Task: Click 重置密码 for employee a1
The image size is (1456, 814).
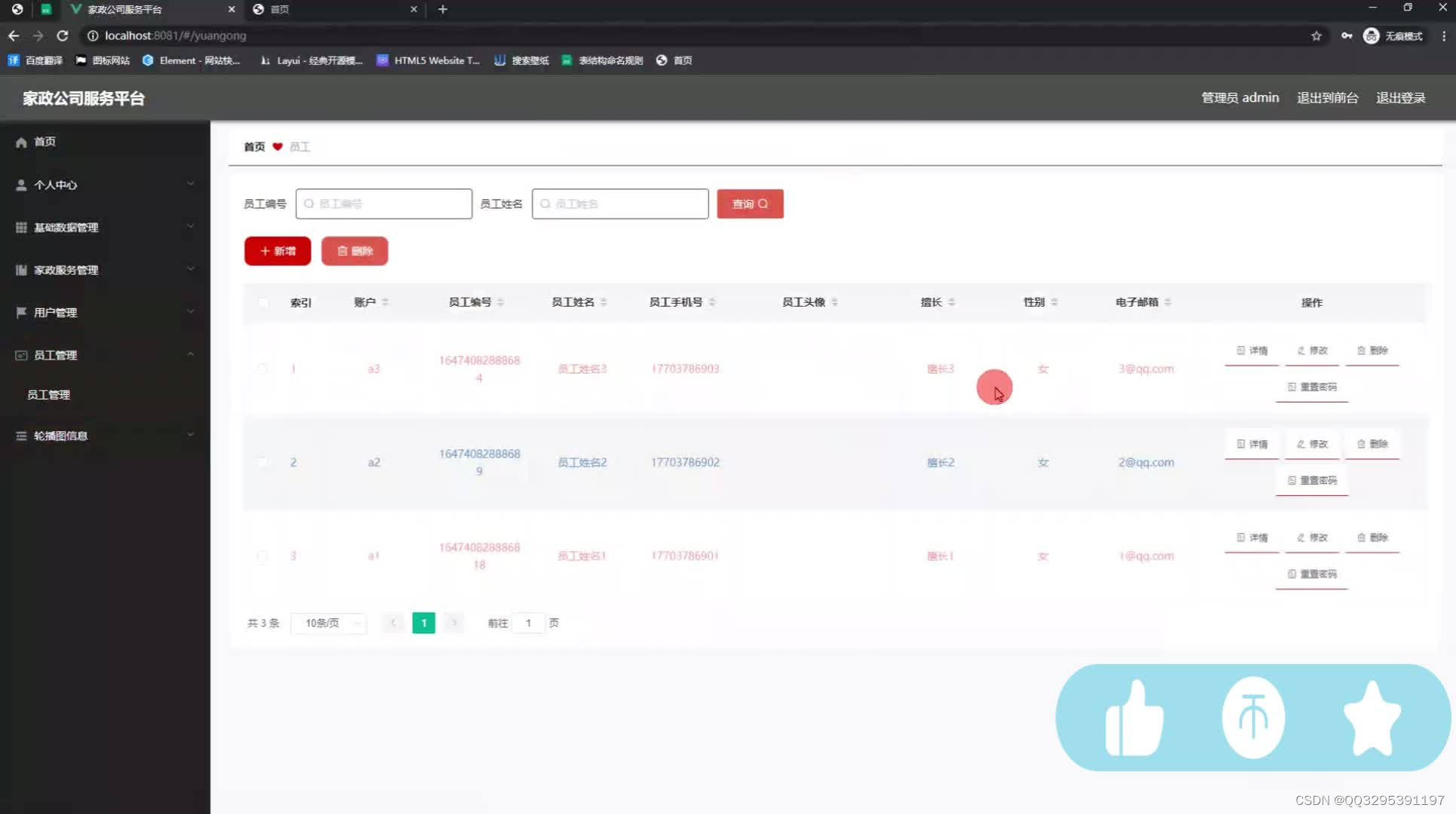Action: coord(1312,574)
